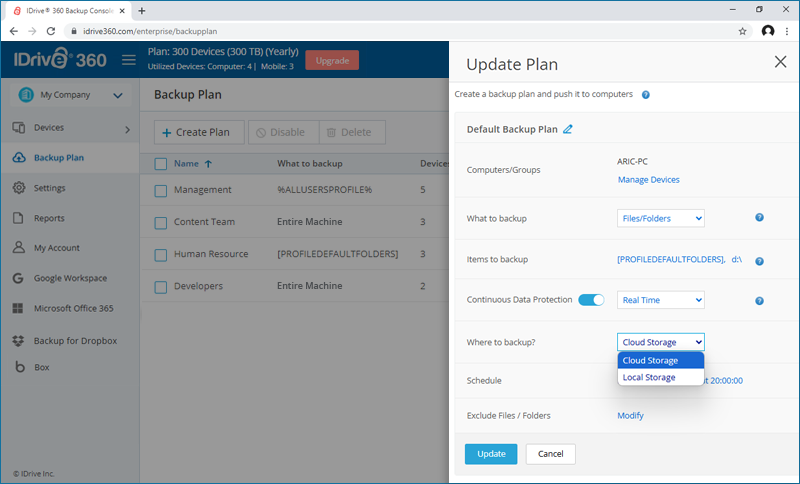Click help icon next to What to backup
This screenshot has height=484, width=800.
tap(759, 218)
